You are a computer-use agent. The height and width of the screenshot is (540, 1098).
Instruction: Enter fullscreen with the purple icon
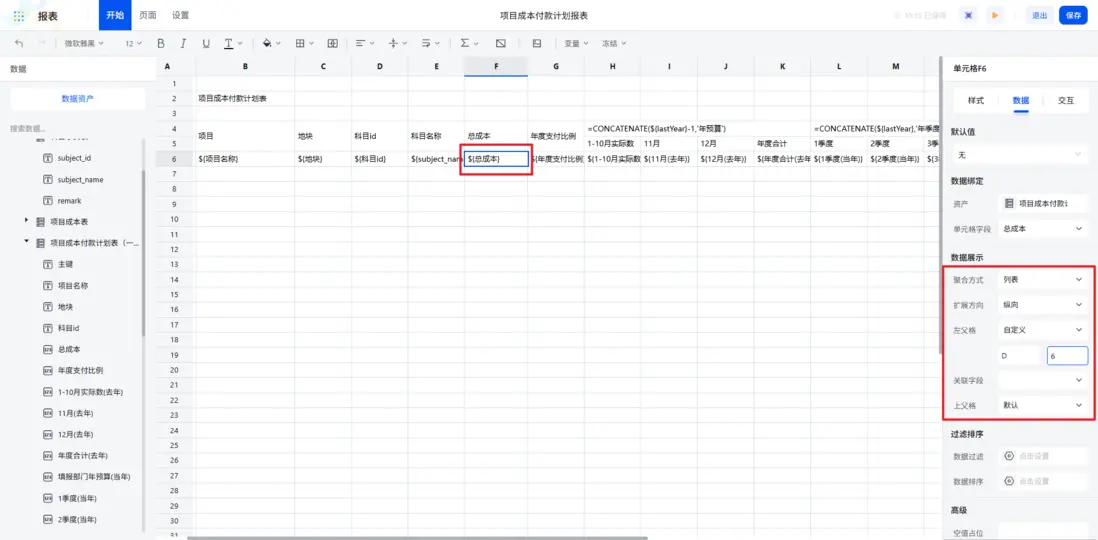click(x=968, y=15)
